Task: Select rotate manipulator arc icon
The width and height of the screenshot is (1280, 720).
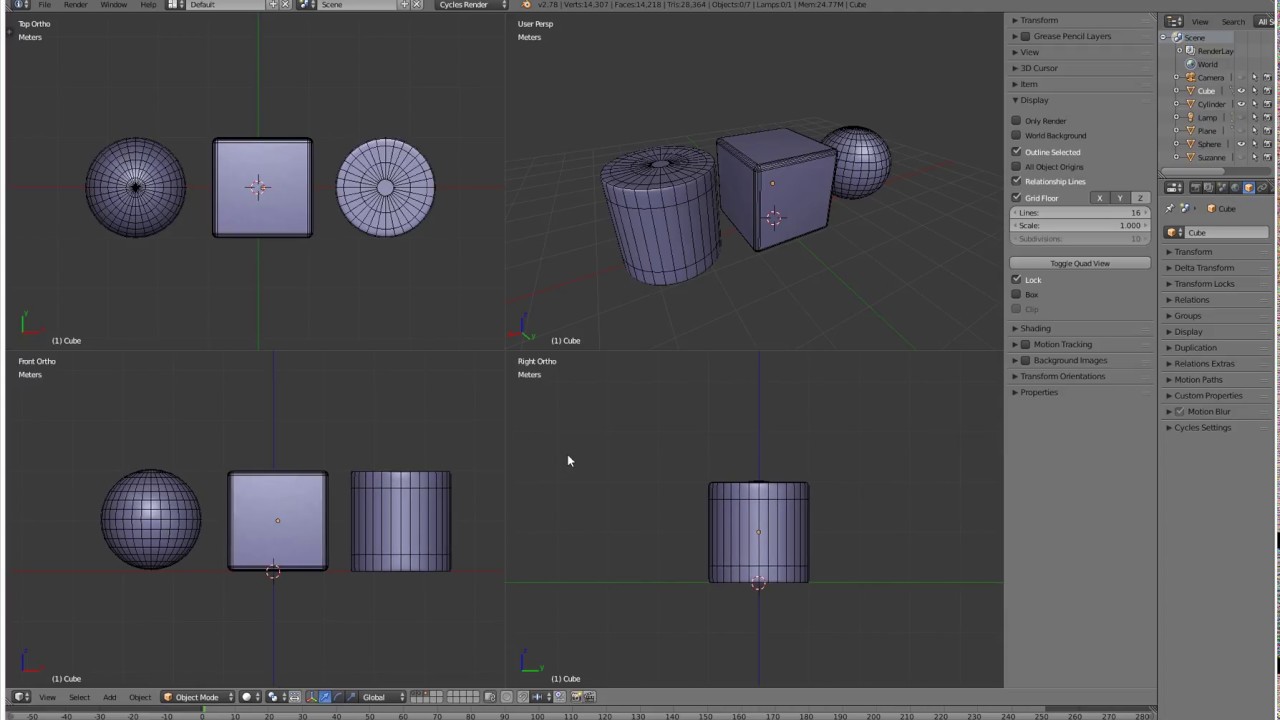Action: 337,697
